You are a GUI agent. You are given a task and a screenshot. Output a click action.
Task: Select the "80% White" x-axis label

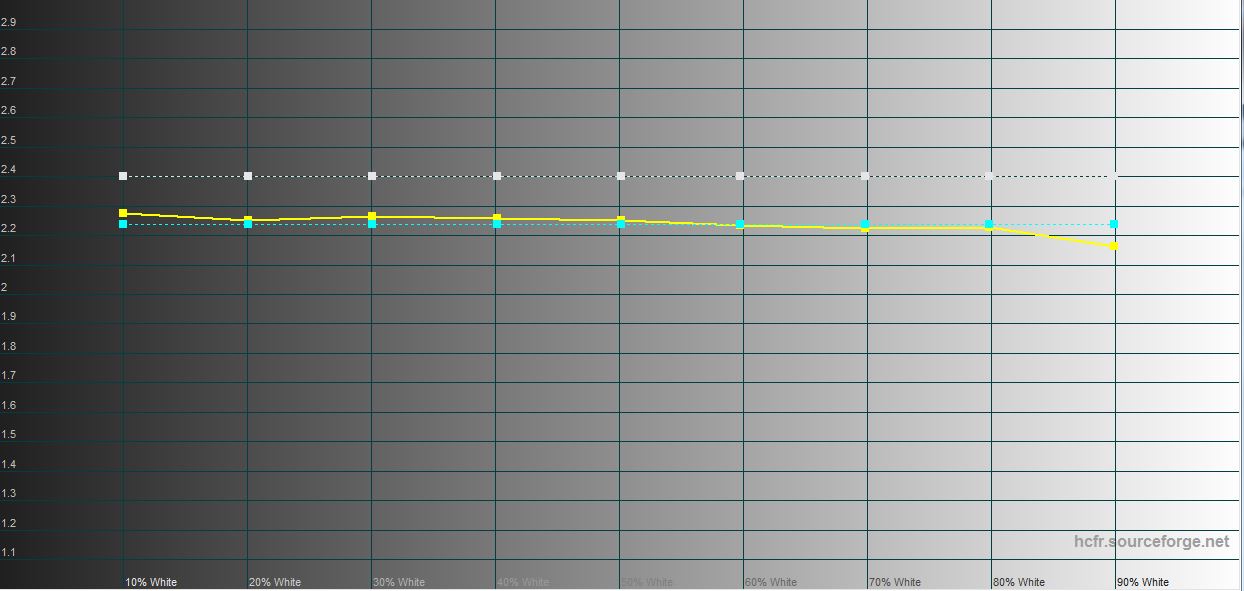(1019, 582)
